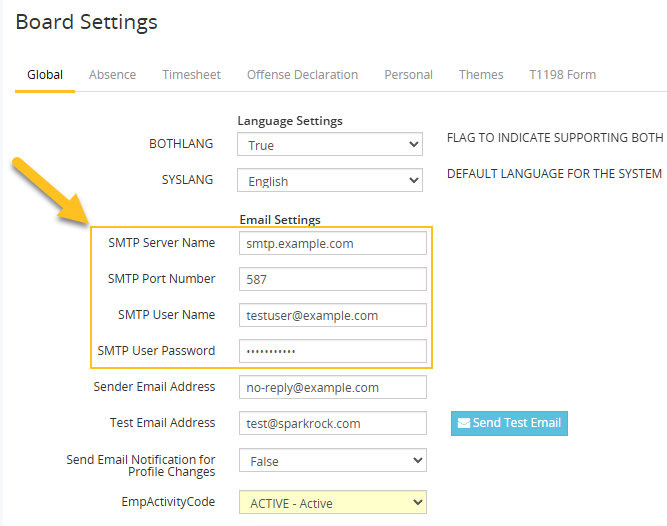This screenshot has height=526, width=667.
Task: Click the envelope icon on Send Test Email
Action: pyautogui.click(x=464, y=423)
